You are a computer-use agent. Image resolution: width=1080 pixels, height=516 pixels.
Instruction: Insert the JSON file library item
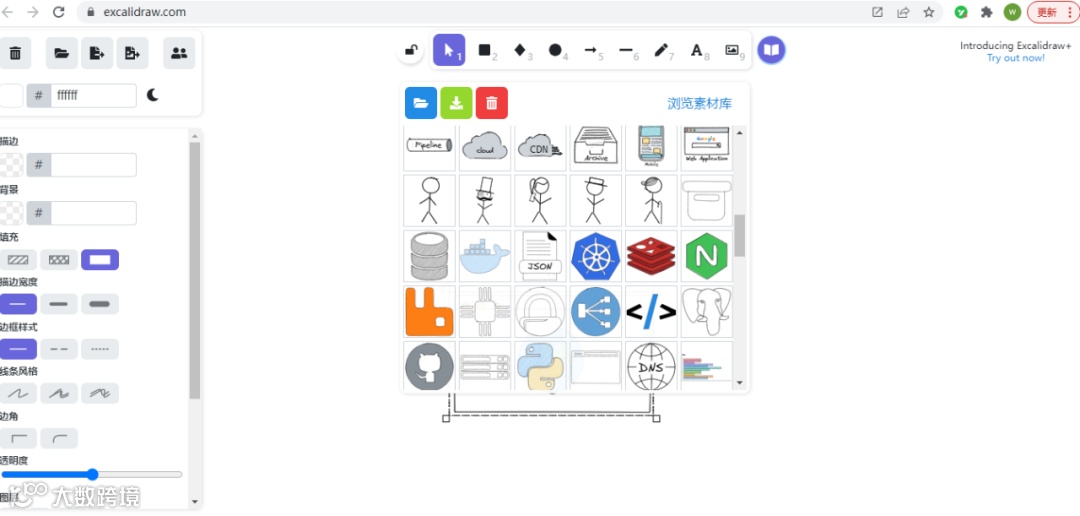[540, 256]
